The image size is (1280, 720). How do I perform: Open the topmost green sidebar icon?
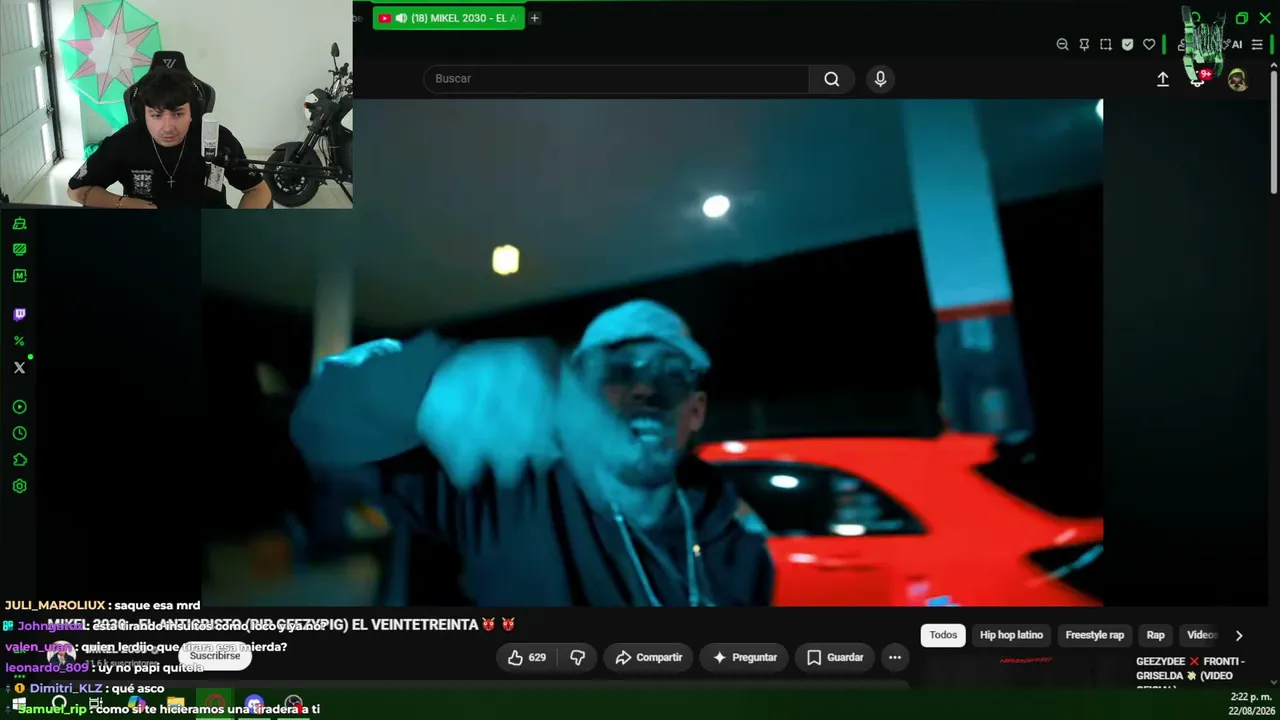tap(19, 223)
